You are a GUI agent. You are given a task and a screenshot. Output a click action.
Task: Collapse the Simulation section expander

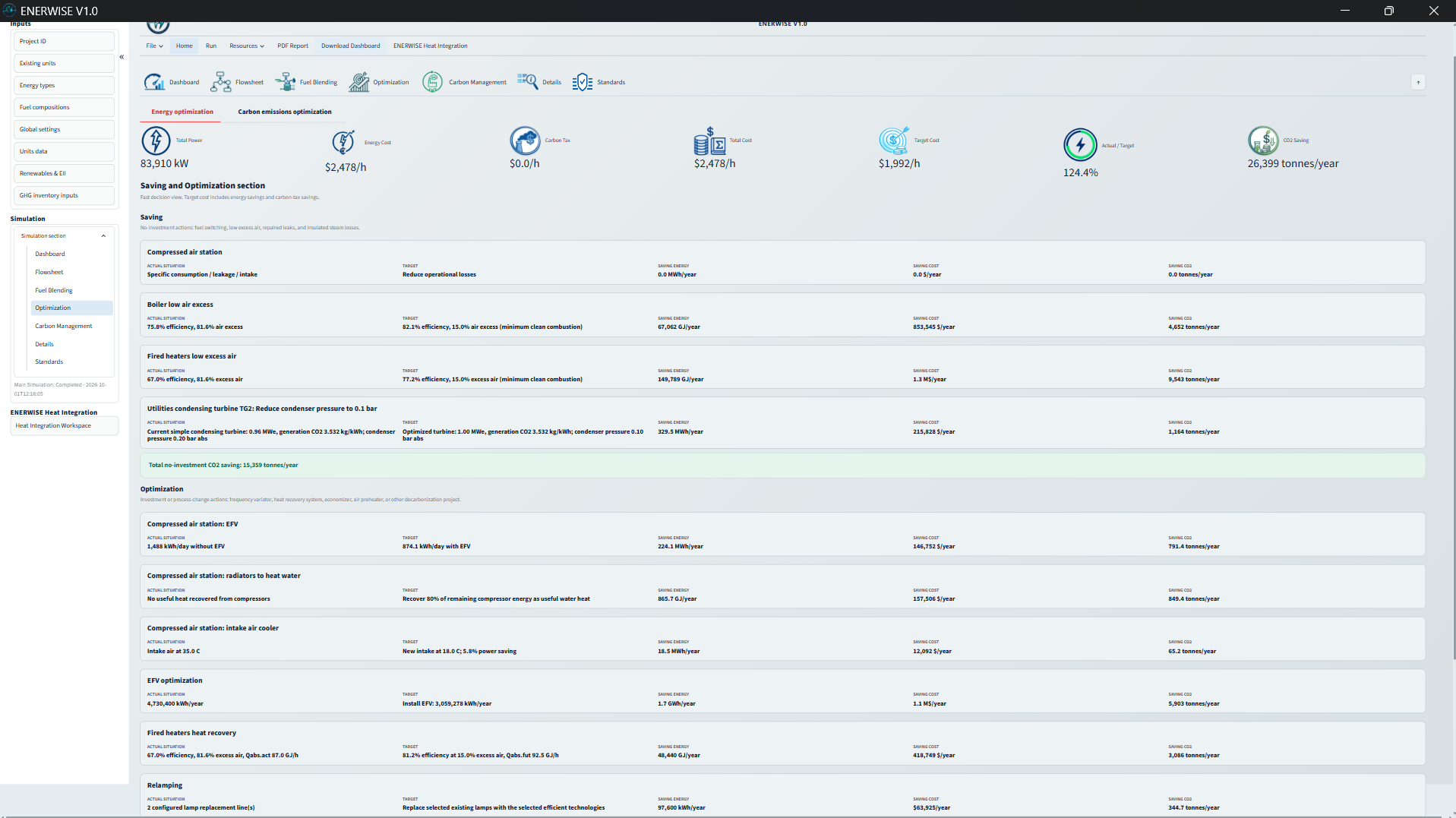[x=103, y=235]
